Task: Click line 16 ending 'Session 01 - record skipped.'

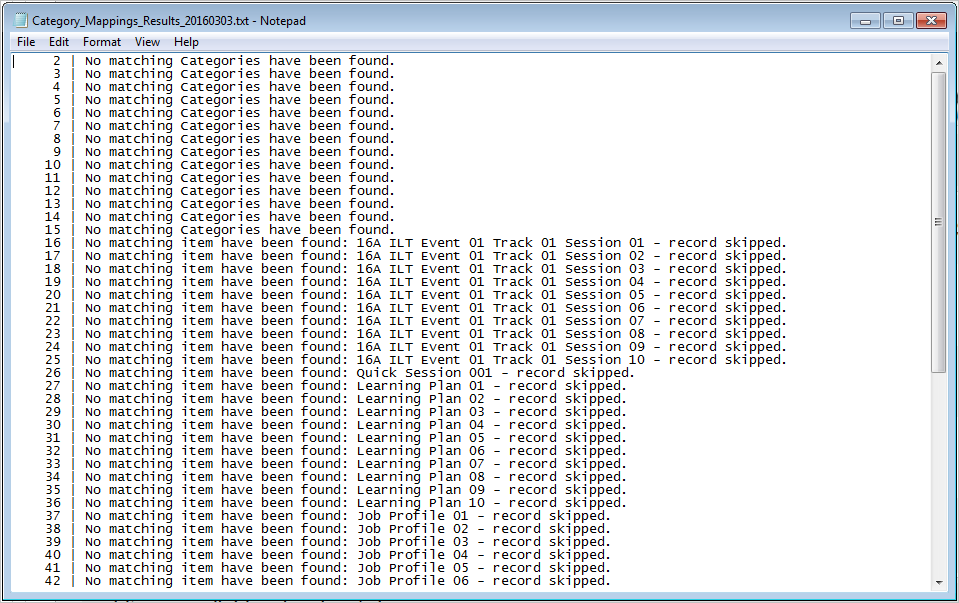Action: 415,243
